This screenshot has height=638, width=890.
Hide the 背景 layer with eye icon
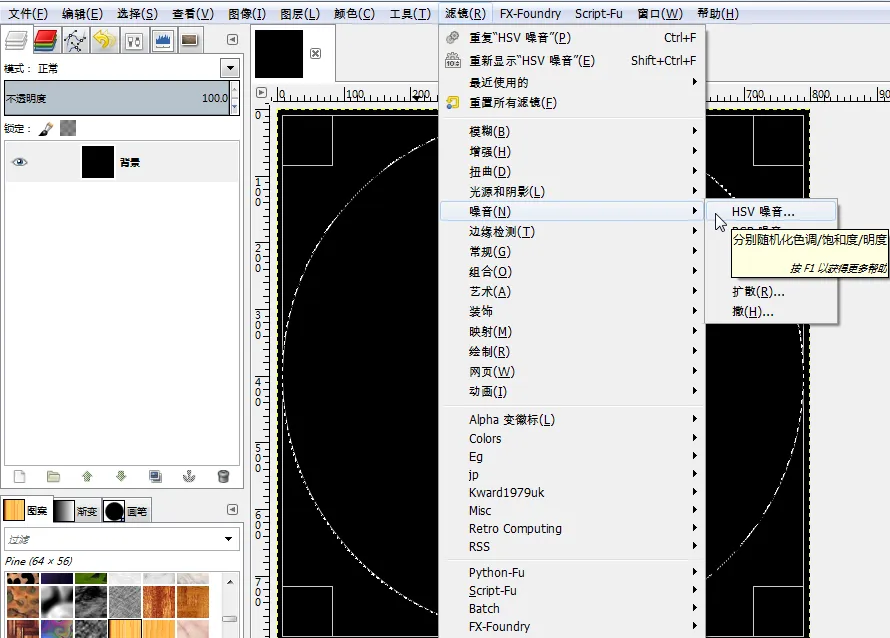(x=20, y=162)
